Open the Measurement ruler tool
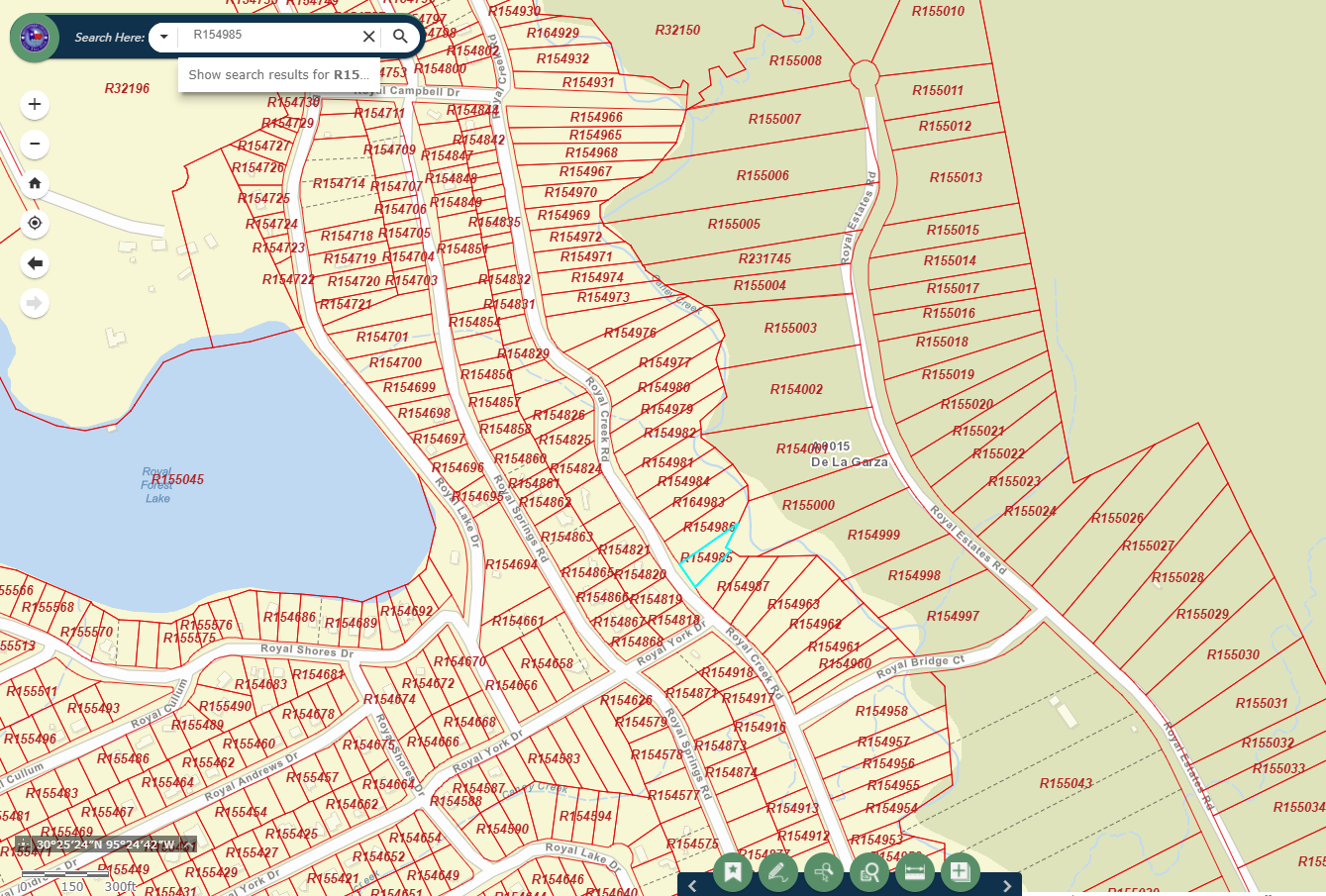 tap(914, 872)
